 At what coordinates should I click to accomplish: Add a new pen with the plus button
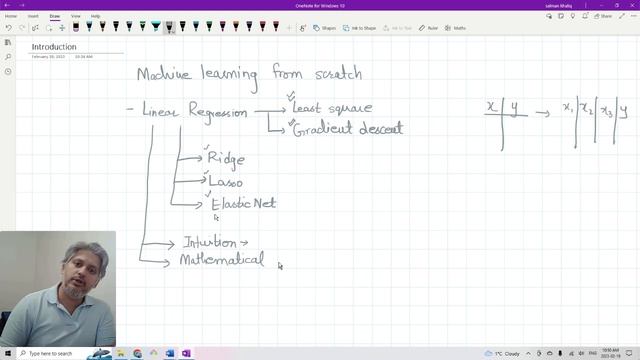(x=289, y=28)
